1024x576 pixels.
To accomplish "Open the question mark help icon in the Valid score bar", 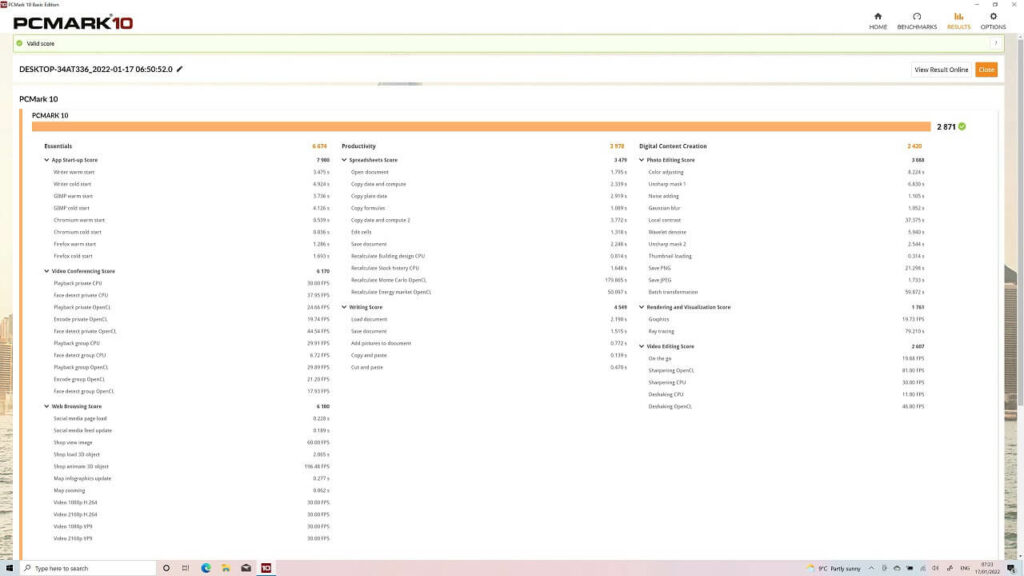I will click(x=996, y=44).
